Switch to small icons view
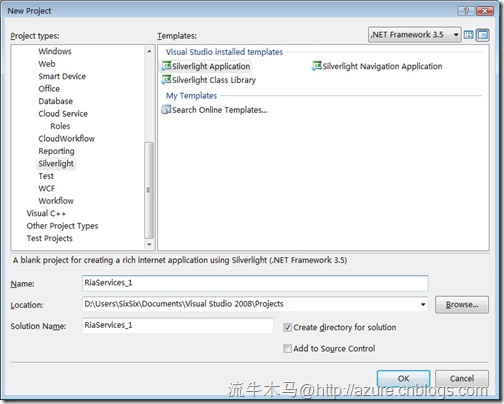This screenshot has height=404, width=504. (x=482, y=35)
